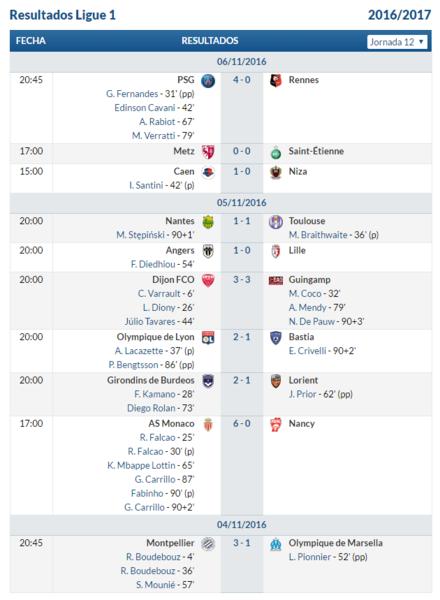The height and width of the screenshot is (600, 440).
Task: Click the Resultados Ligue 1 heading
Action: pos(62,15)
